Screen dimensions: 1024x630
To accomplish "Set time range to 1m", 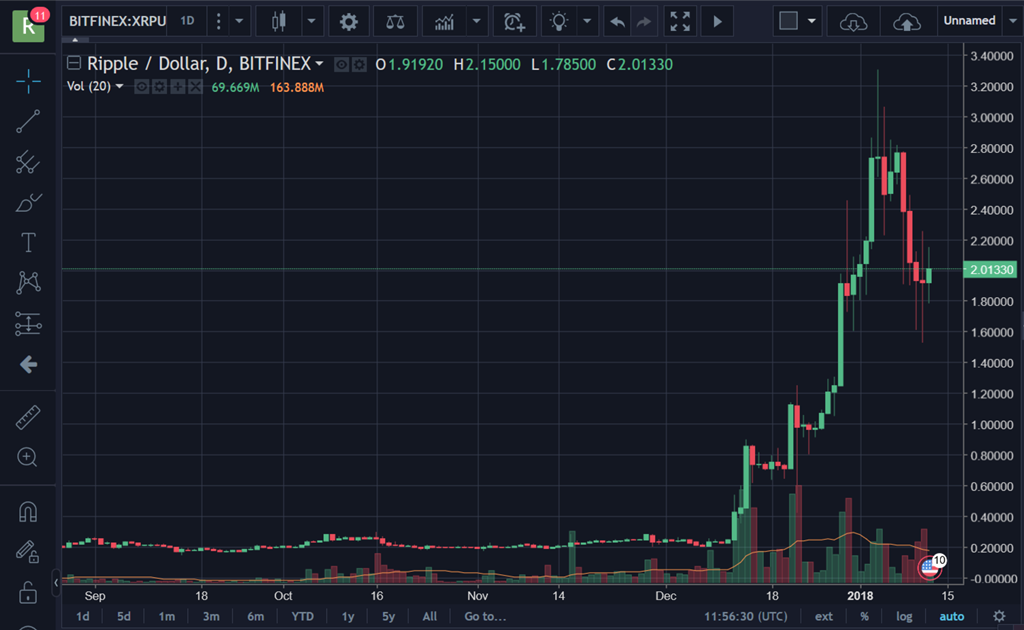I will tap(167, 616).
